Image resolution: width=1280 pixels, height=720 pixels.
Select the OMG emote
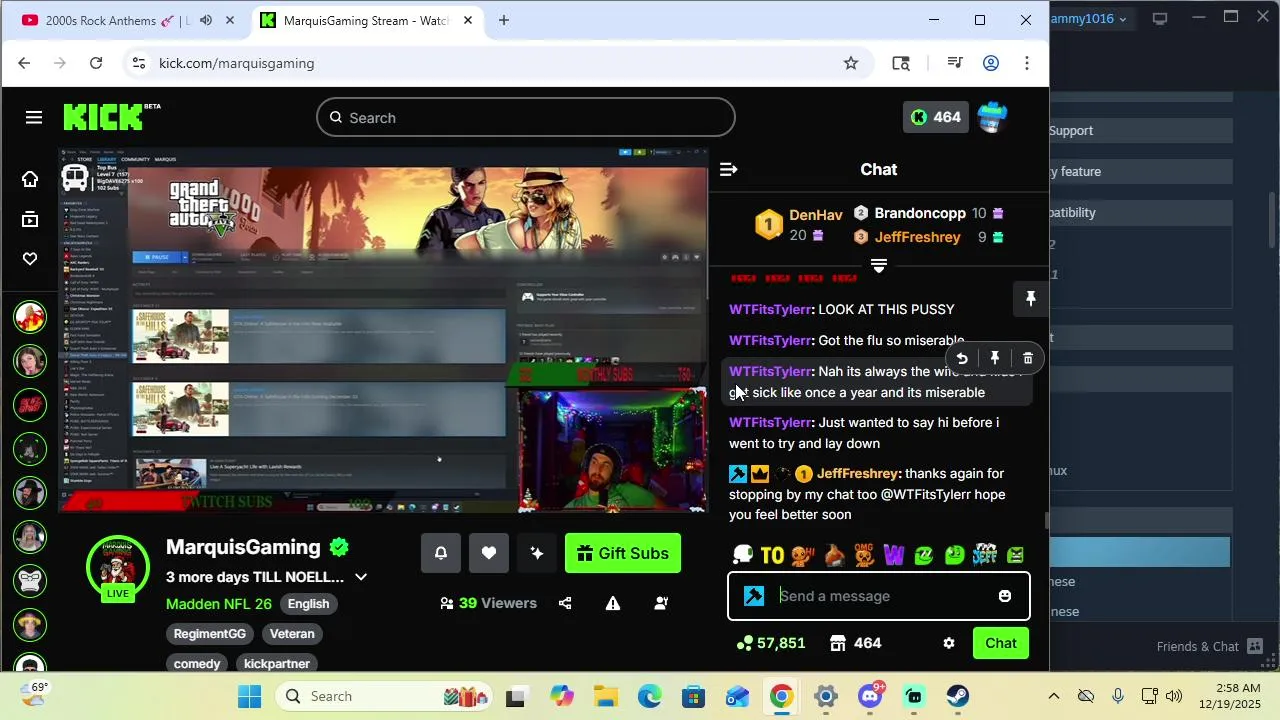coord(864,555)
